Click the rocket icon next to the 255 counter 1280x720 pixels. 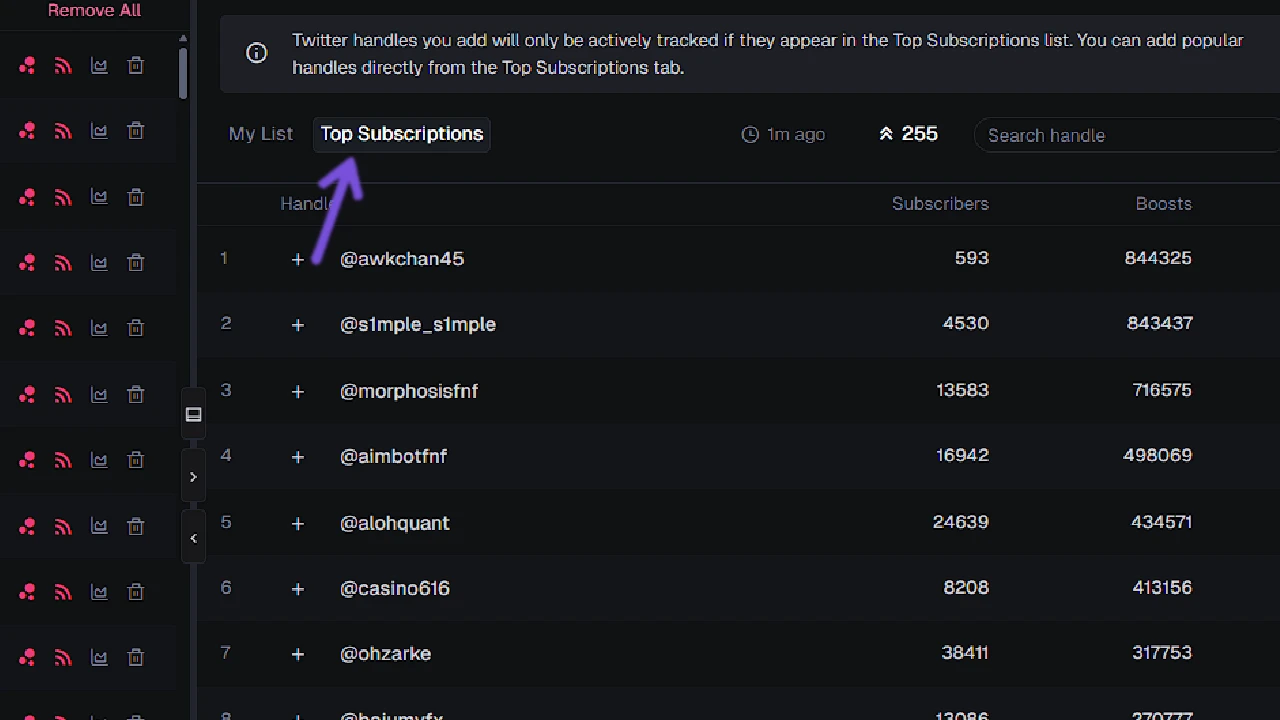(x=886, y=133)
